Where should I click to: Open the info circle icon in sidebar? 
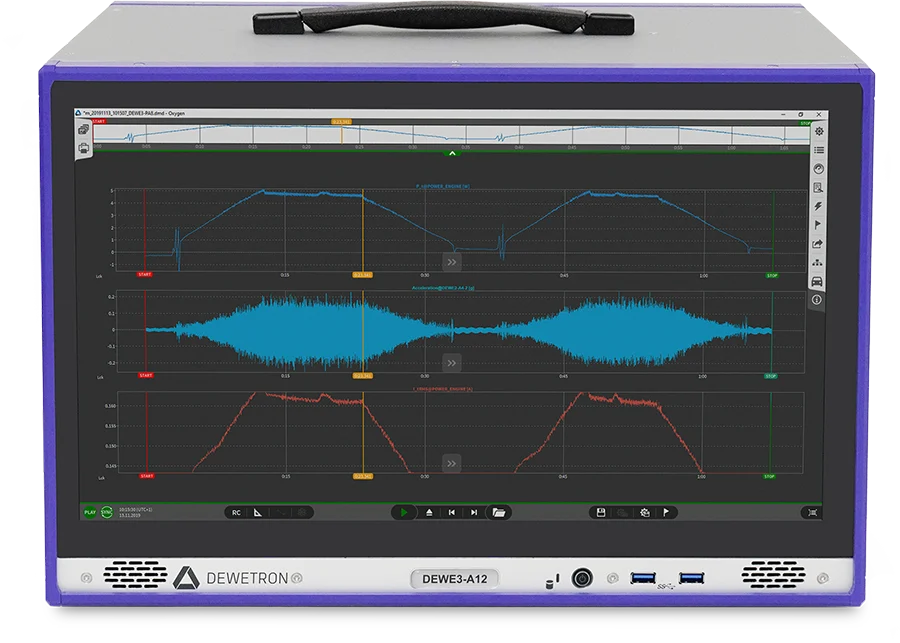click(817, 300)
